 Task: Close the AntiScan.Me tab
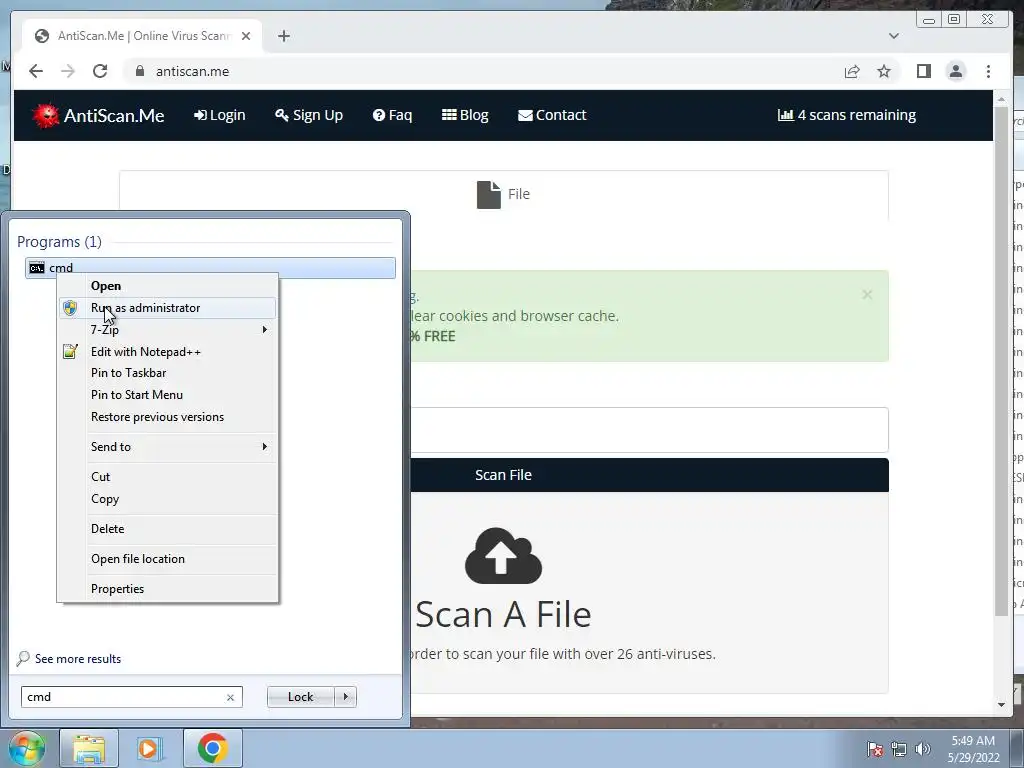(x=246, y=36)
